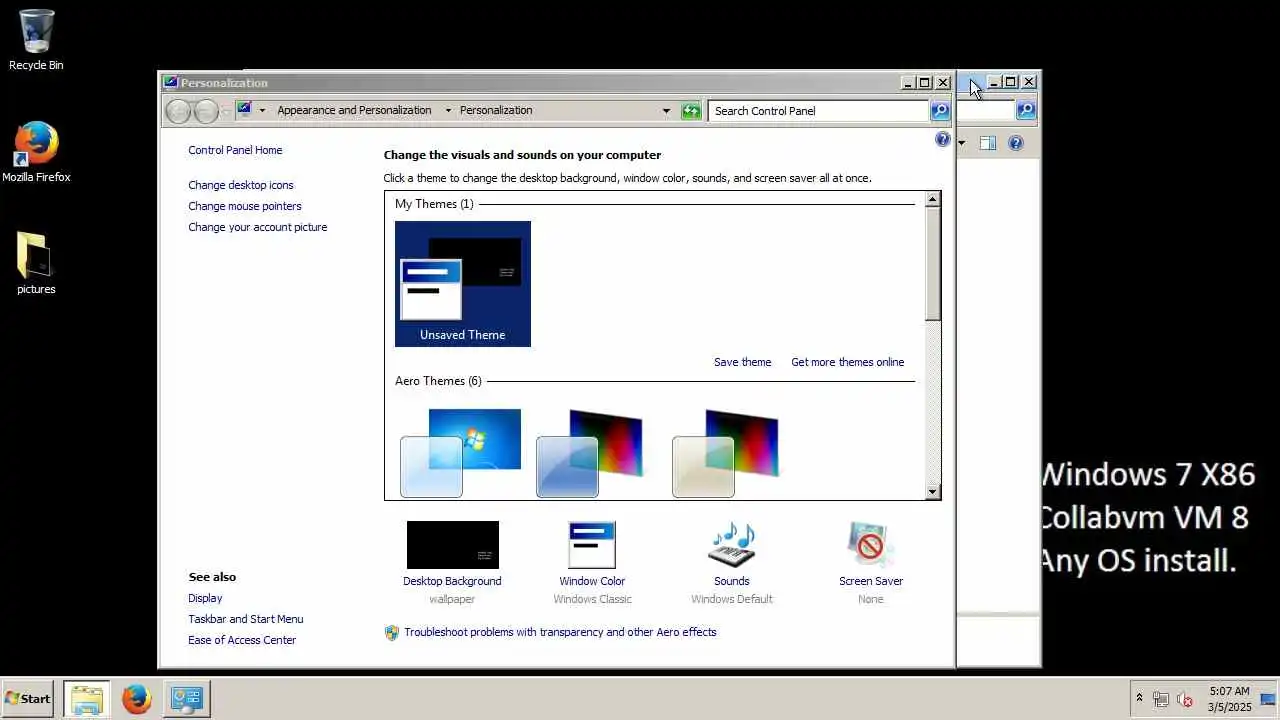Screen dimensions: 1280x720
Task: Click Troubleshoot problems with transparency link
Action: click(x=560, y=632)
